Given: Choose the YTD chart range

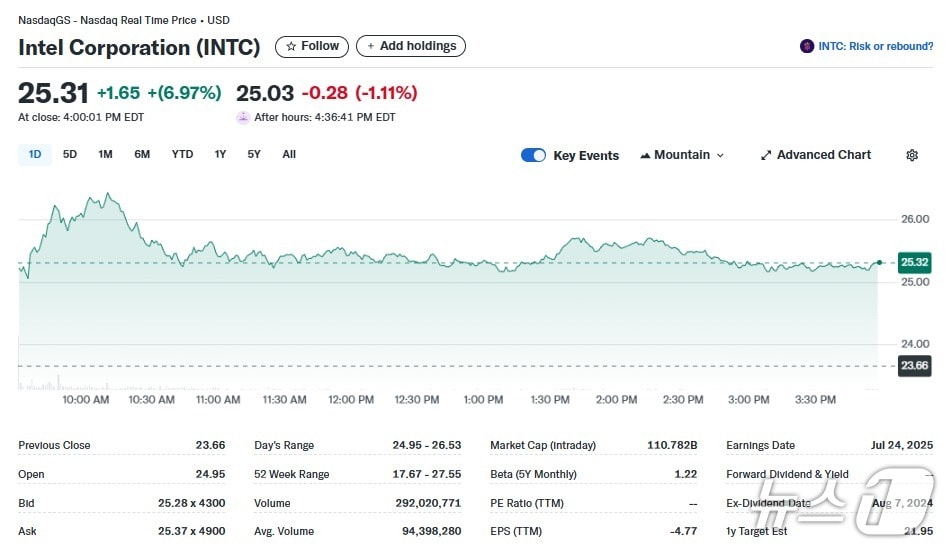Looking at the screenshot, I should point(182,154).
